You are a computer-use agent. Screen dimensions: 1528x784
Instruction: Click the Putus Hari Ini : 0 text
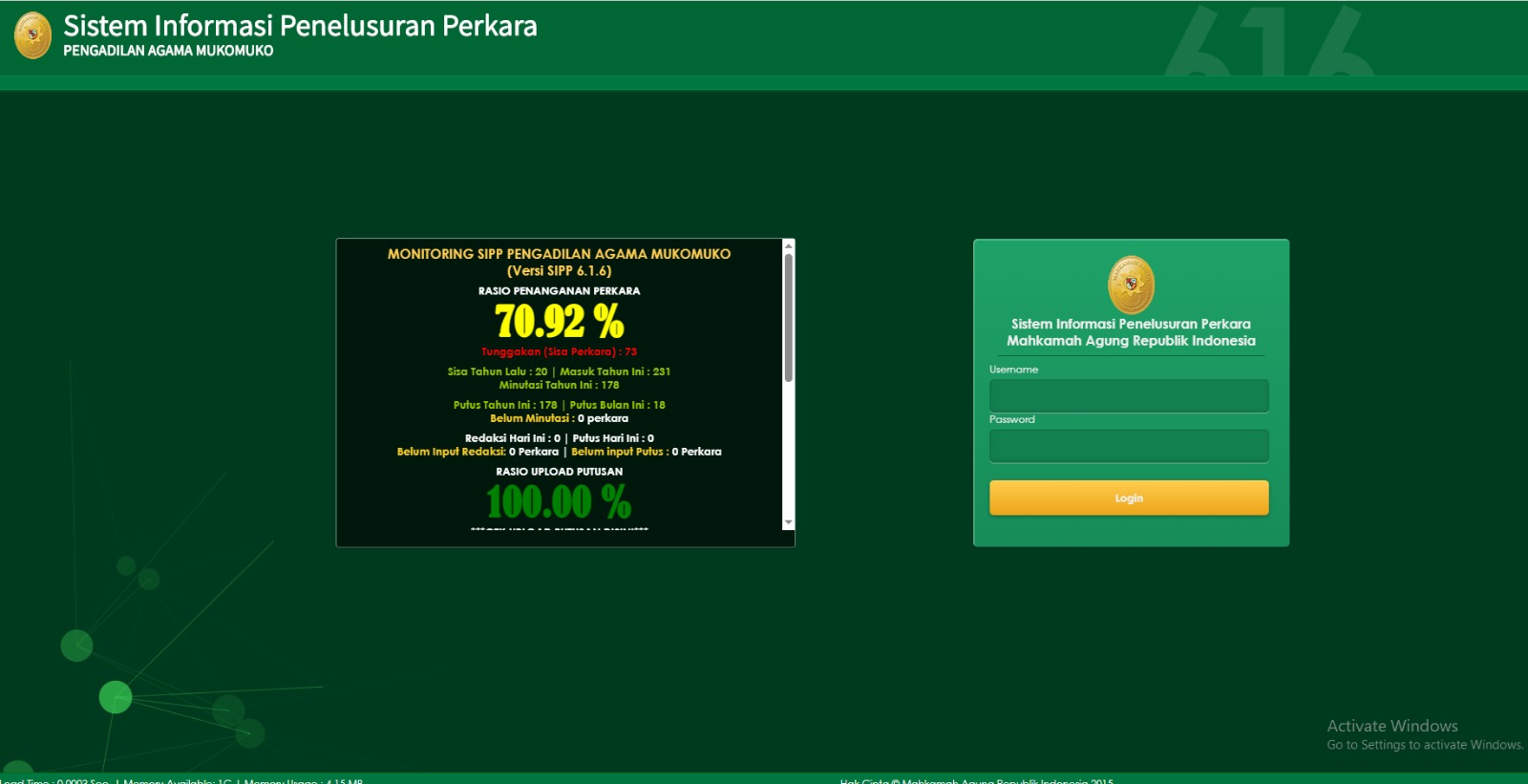613,439
